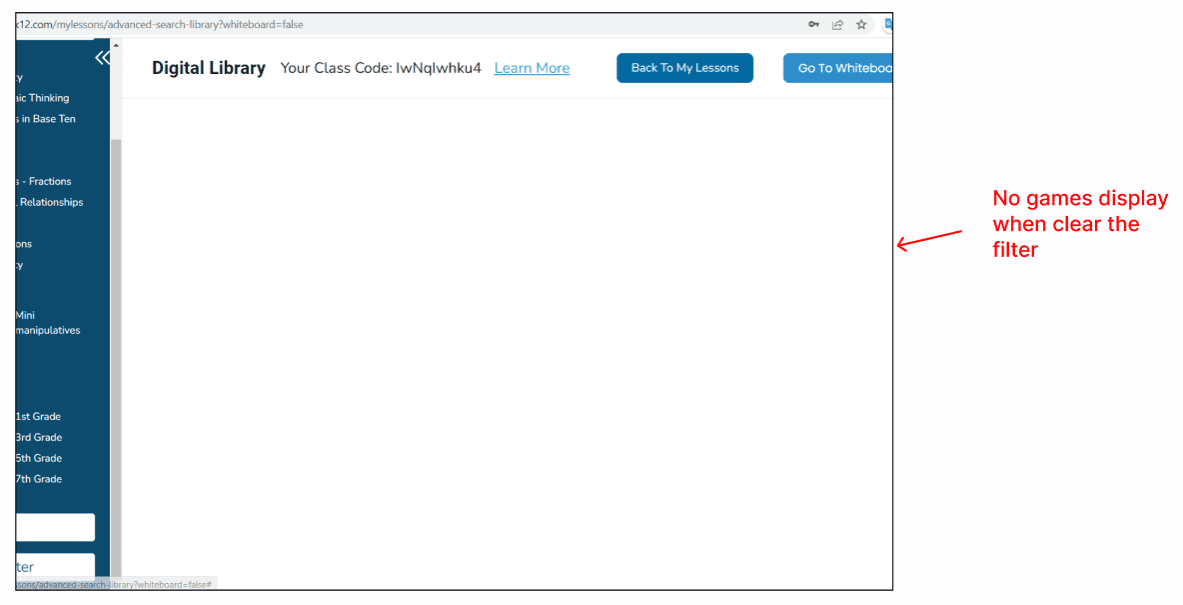Click the Go To Whiteboard button

click(x=838, y=68)
